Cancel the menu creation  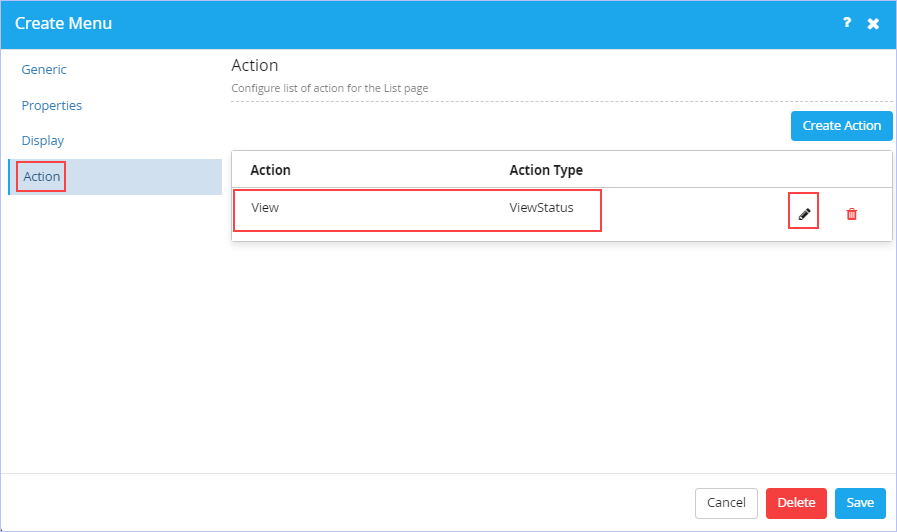(726, 503)
